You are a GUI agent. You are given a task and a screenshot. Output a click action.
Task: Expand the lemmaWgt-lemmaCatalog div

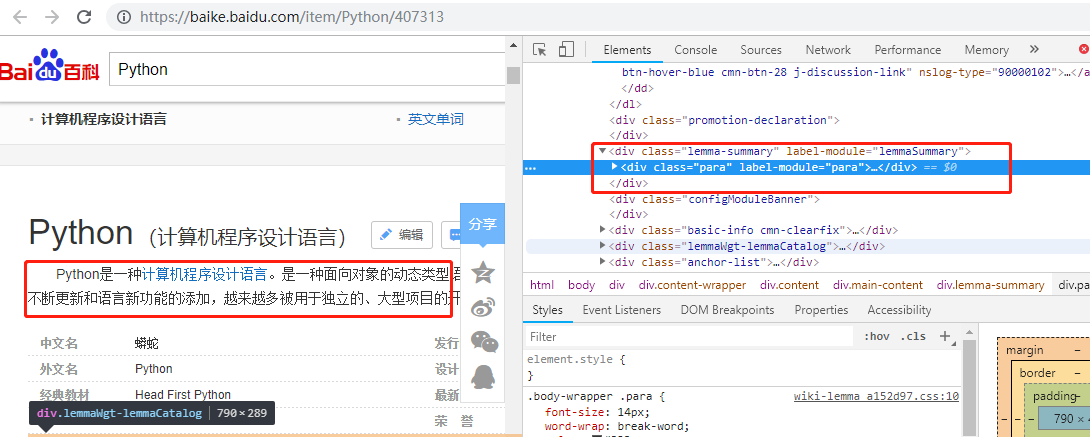(602, 245)
